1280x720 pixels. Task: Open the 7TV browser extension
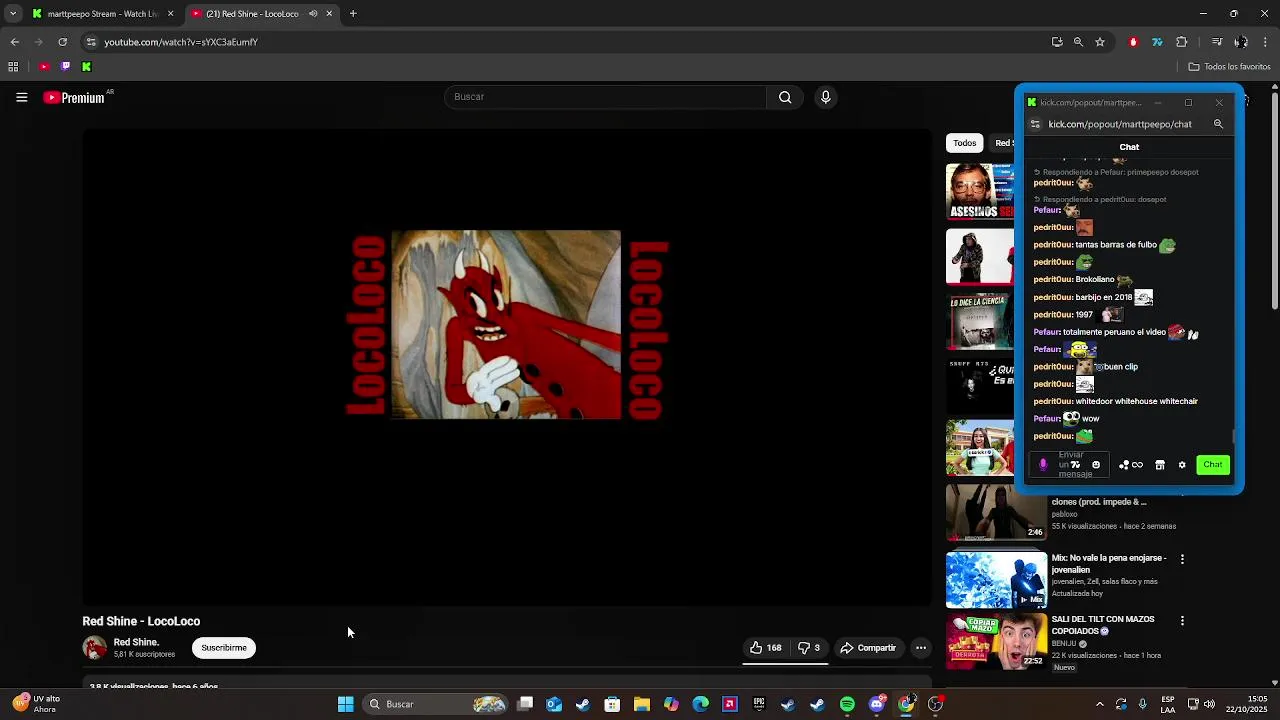click(x=1157, y=42)
